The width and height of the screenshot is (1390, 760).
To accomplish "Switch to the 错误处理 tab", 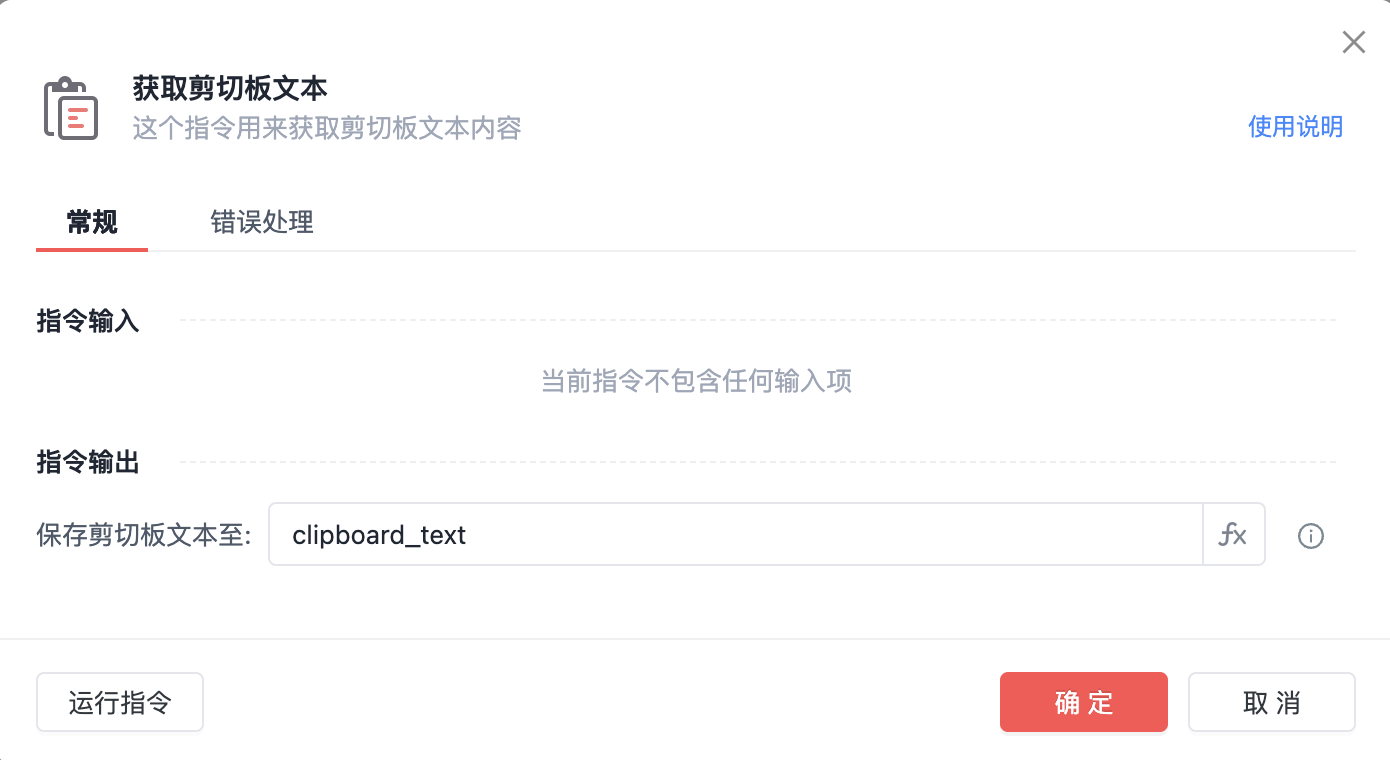I will [x=262, y=222].
